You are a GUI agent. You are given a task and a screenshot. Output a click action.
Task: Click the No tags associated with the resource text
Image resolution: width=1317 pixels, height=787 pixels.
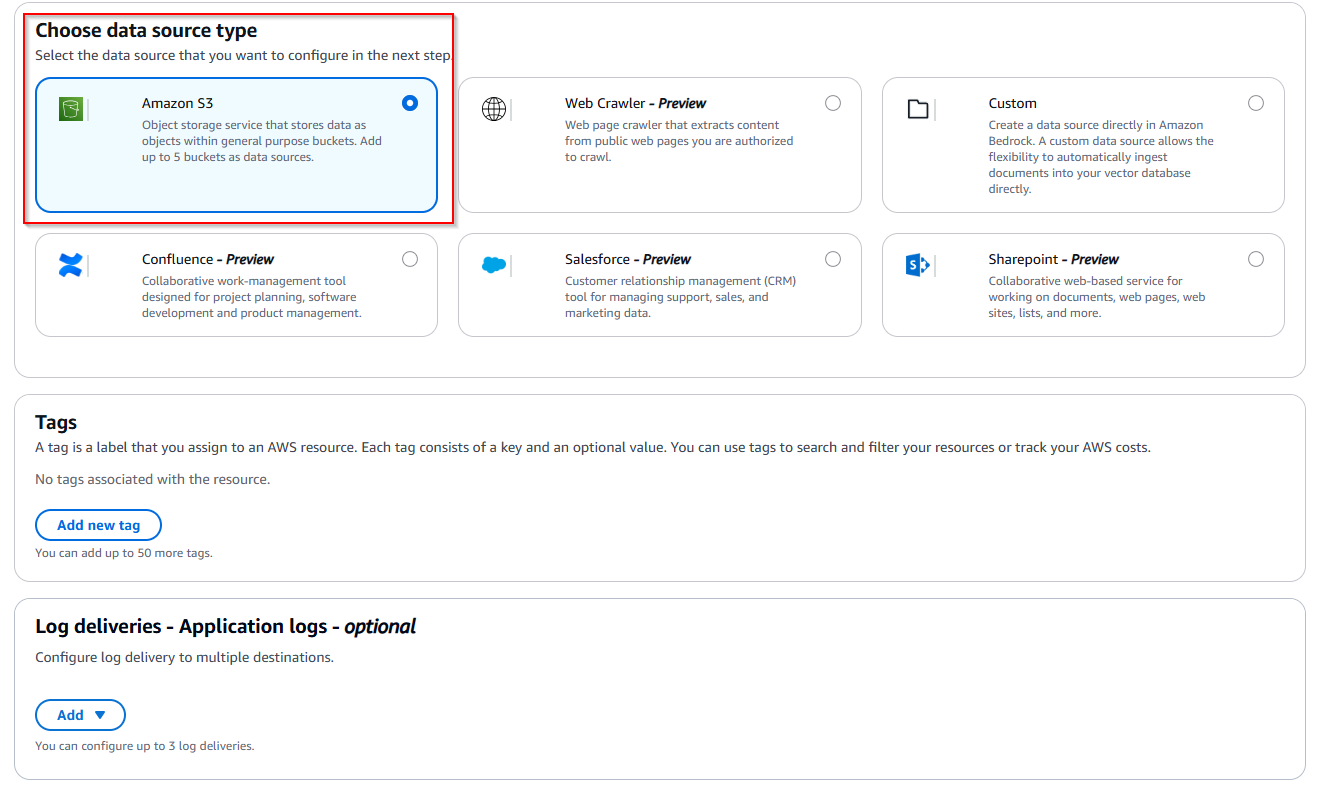152,479
